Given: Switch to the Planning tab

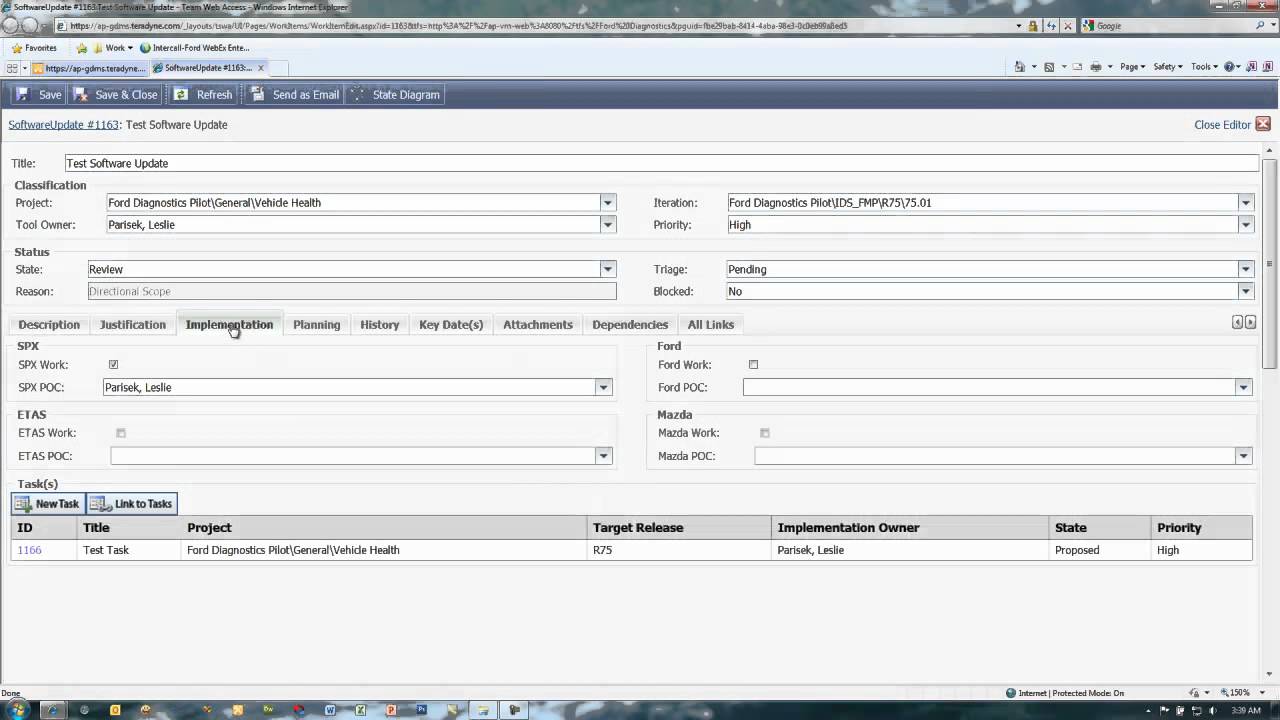Looking at the screenshot, I should coord(316,324).
